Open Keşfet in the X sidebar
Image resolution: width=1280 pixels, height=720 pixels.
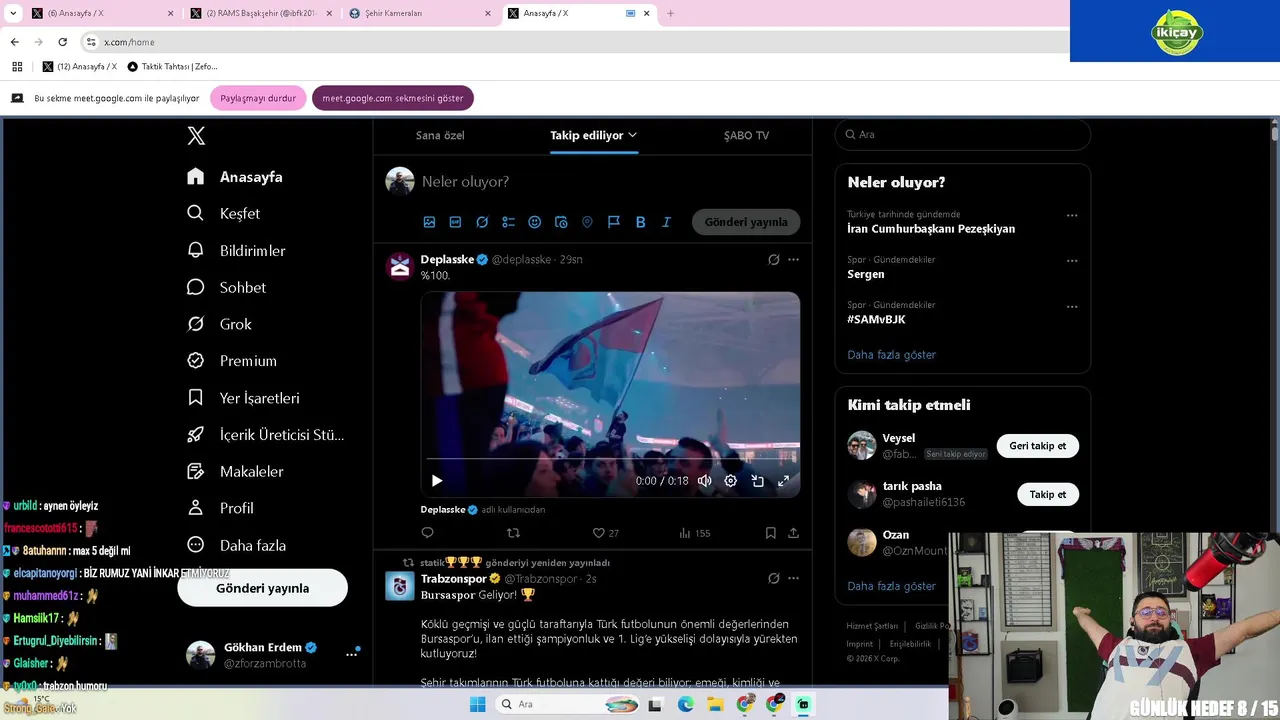click(224, 213)
